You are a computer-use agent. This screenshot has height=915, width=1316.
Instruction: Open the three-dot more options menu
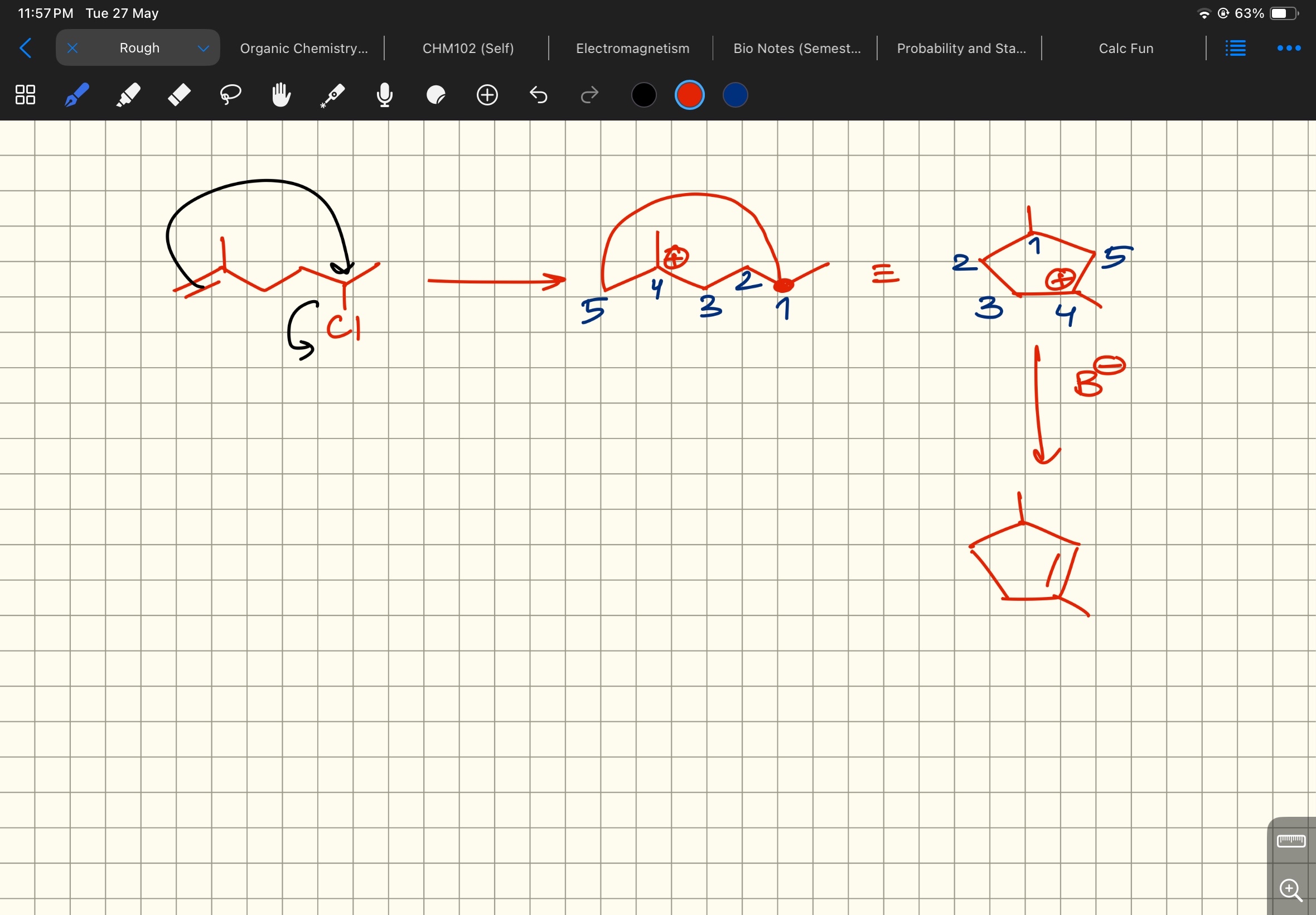[x=1289, y=48]
